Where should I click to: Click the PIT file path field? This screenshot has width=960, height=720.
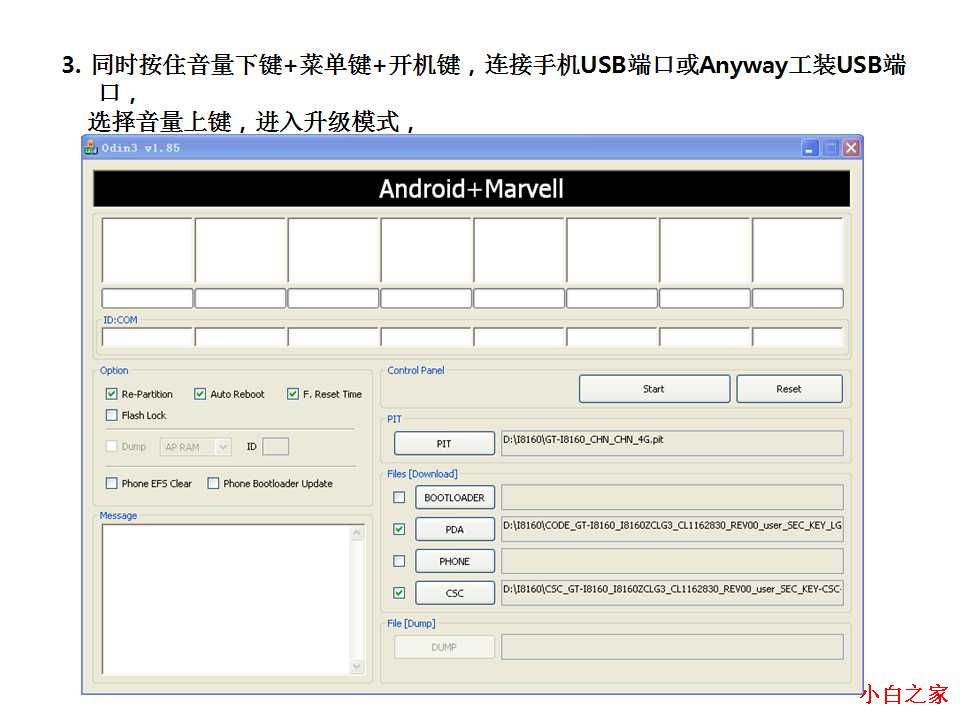(672, 443)
